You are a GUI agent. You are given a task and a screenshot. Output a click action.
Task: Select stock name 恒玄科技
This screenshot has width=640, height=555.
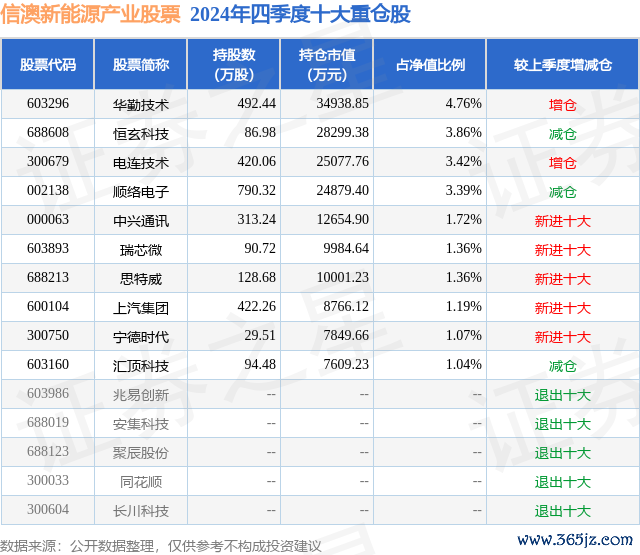pyautogui.click(x=141, y=134)
